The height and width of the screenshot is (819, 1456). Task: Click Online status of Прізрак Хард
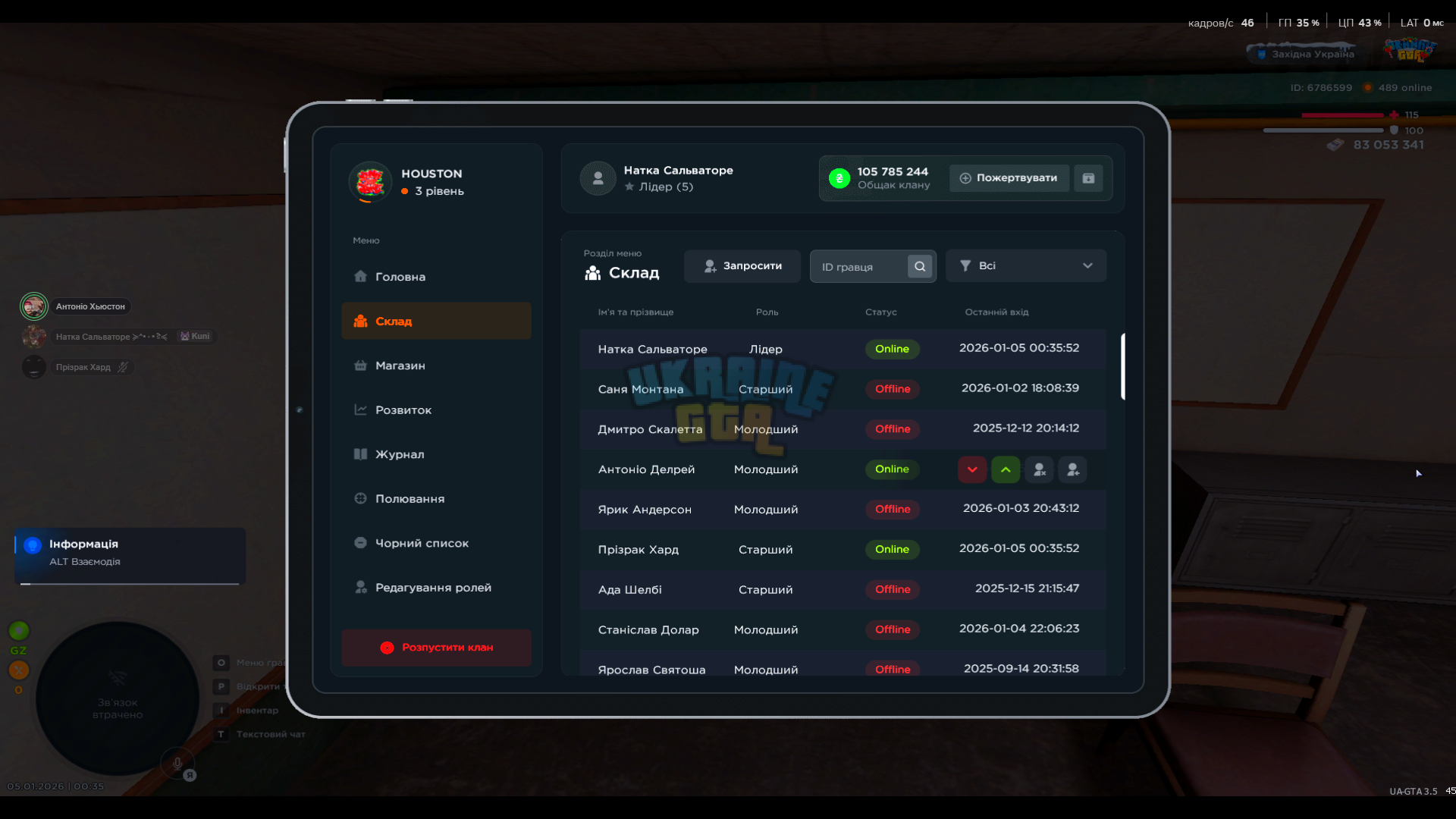[893, 550]
